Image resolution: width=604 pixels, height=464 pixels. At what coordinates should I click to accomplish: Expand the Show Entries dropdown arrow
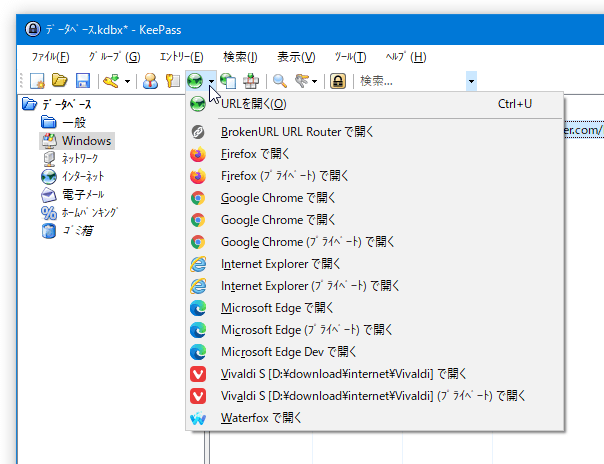click(314, 81)
